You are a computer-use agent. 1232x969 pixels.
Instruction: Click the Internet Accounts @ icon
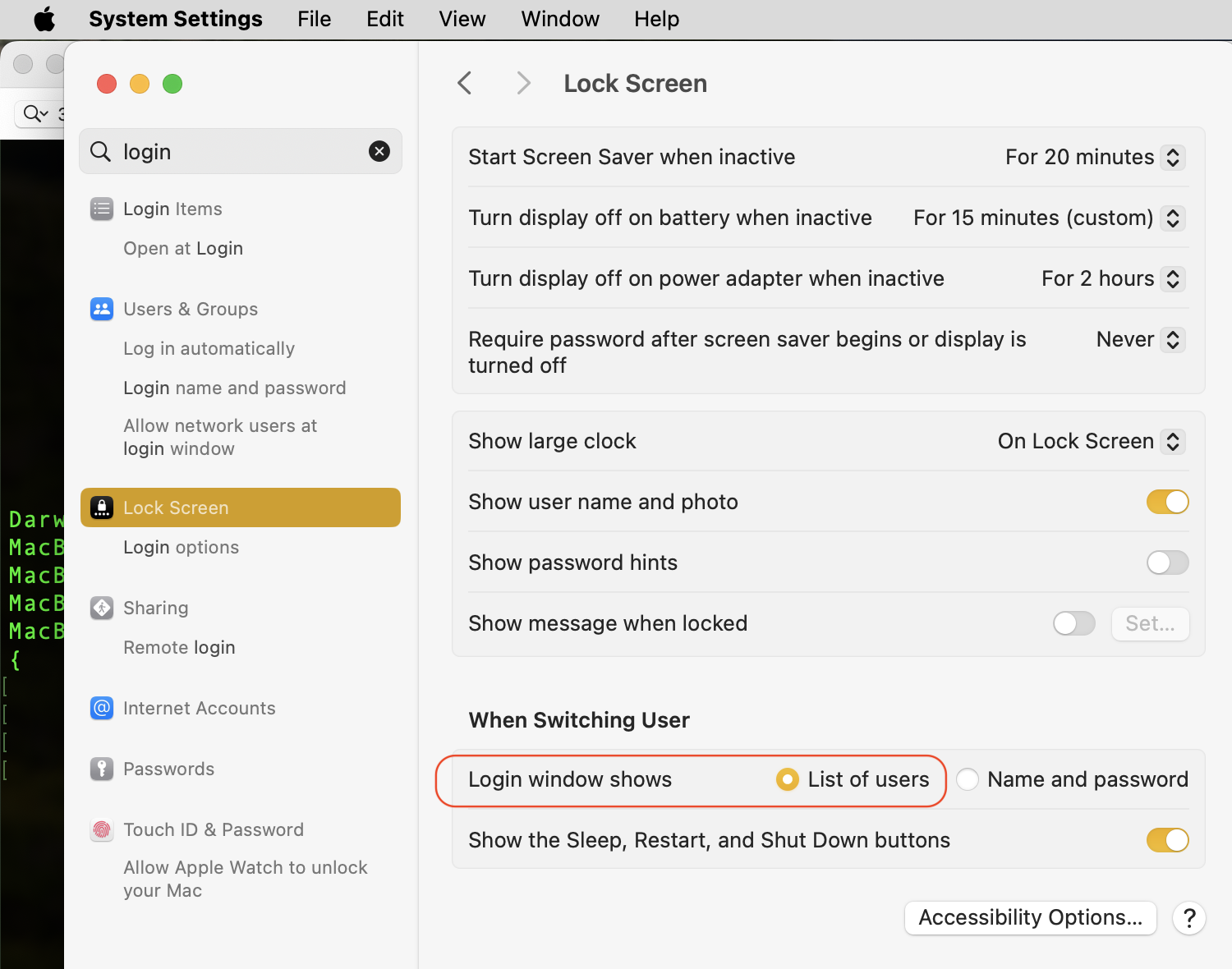102,708
